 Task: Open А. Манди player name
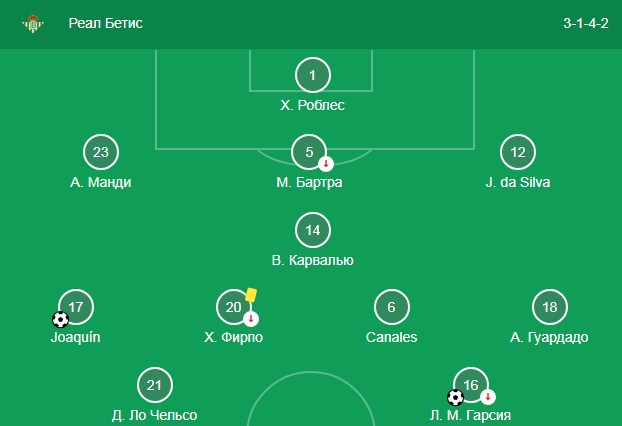coord(101,182)
